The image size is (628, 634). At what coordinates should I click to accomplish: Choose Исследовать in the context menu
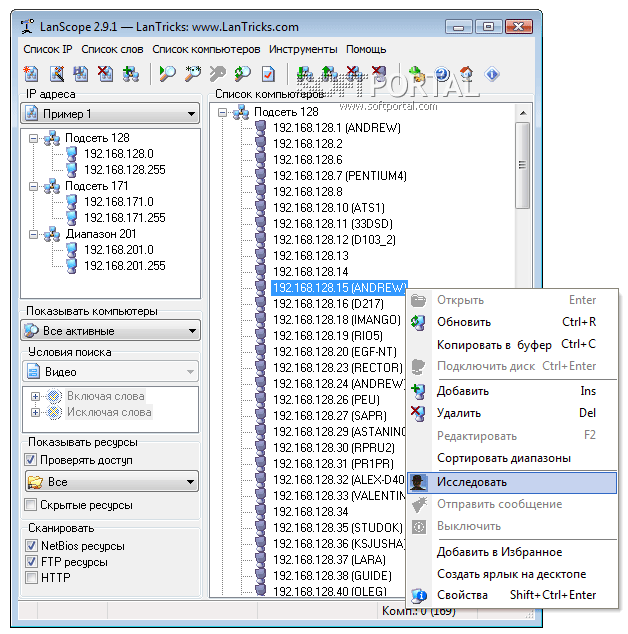512,482
